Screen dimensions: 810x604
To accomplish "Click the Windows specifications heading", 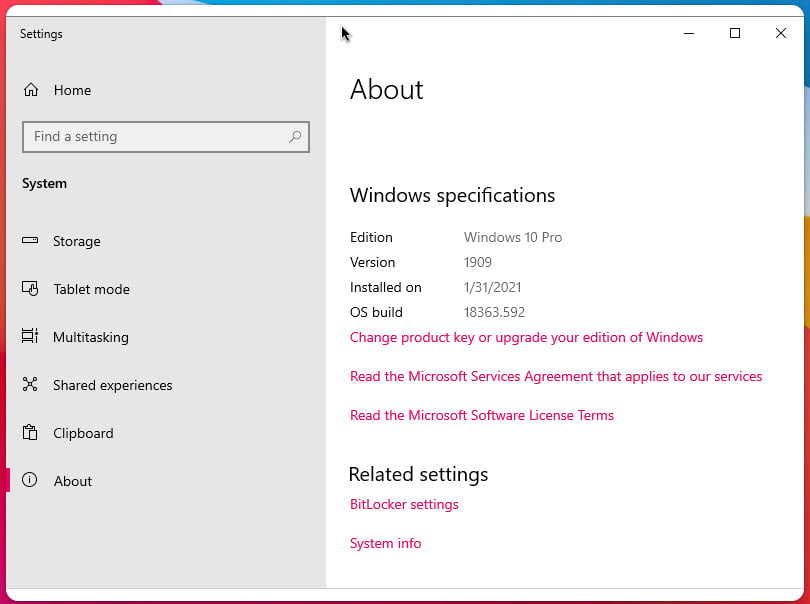I will [x=452, y=195].
